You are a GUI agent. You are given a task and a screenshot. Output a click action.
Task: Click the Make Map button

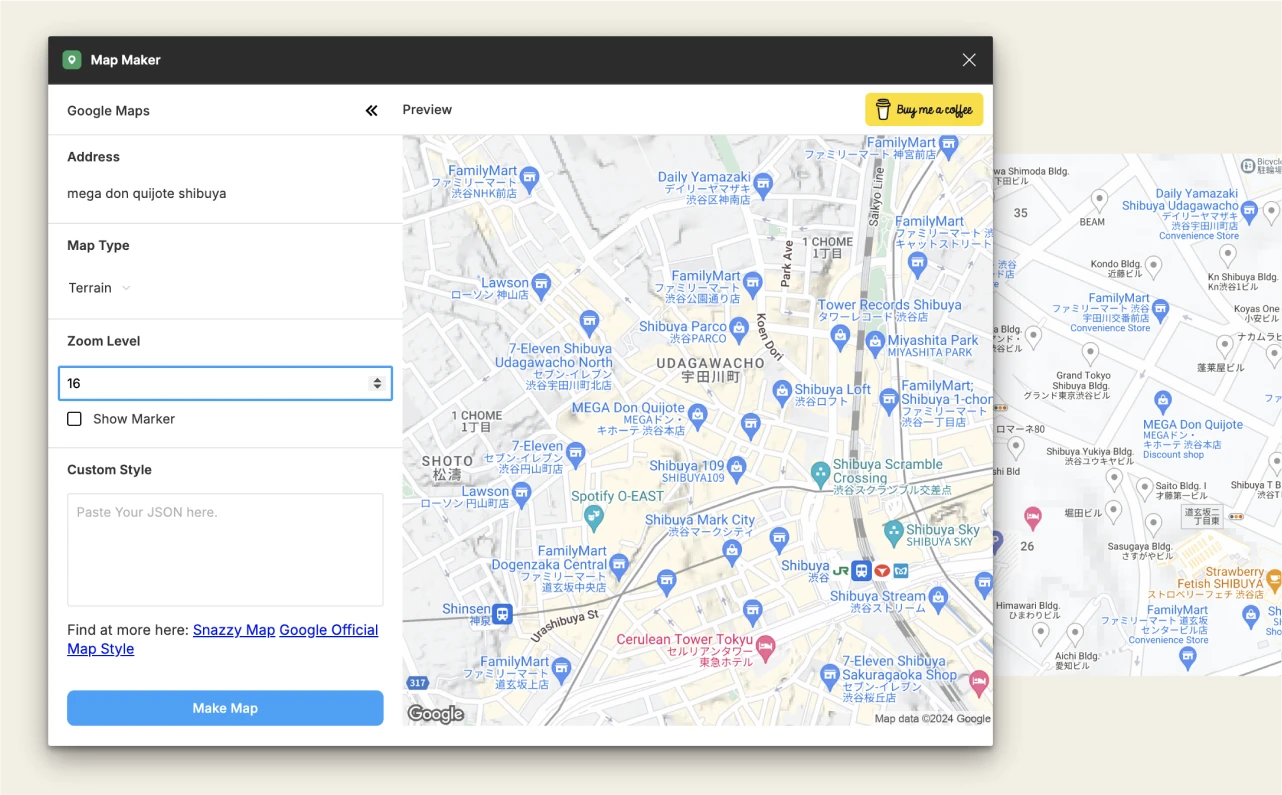coord(225,708)
